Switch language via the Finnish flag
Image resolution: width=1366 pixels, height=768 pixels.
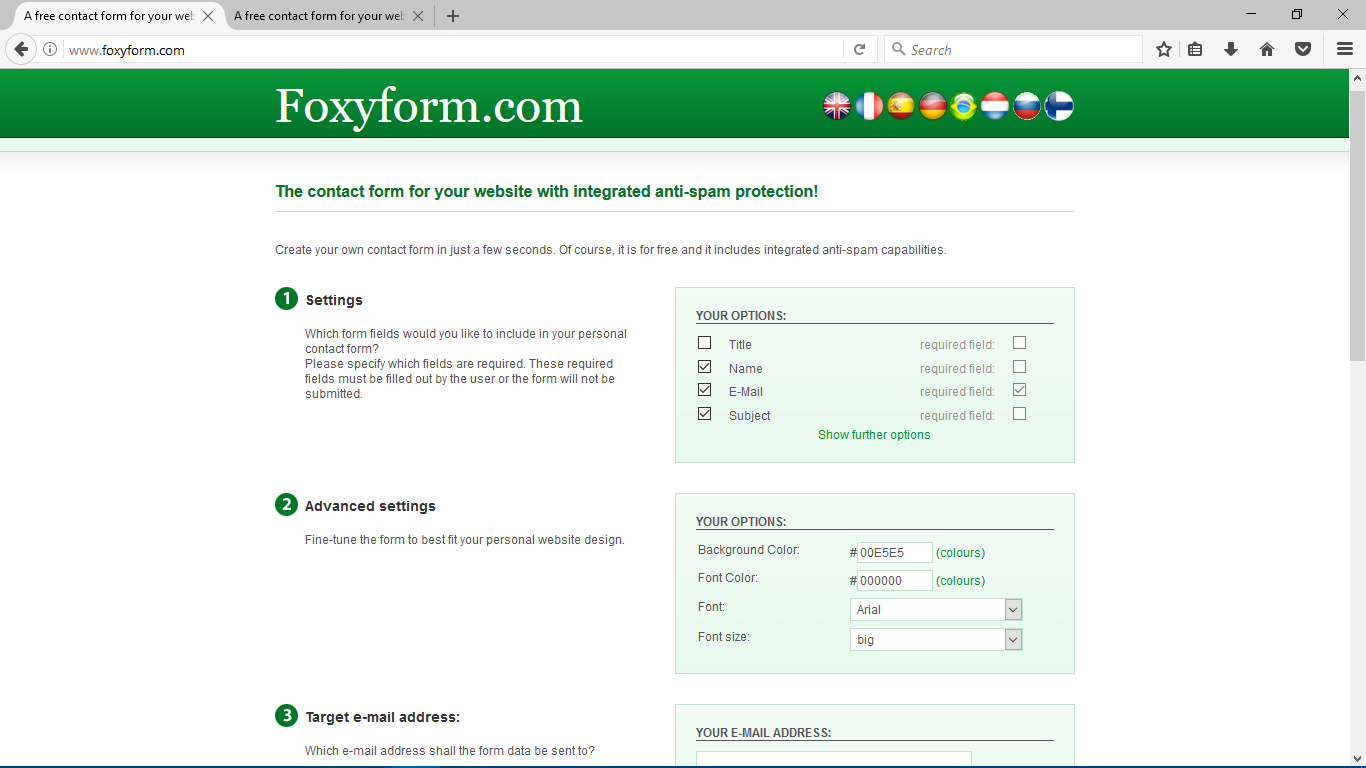1059,106
